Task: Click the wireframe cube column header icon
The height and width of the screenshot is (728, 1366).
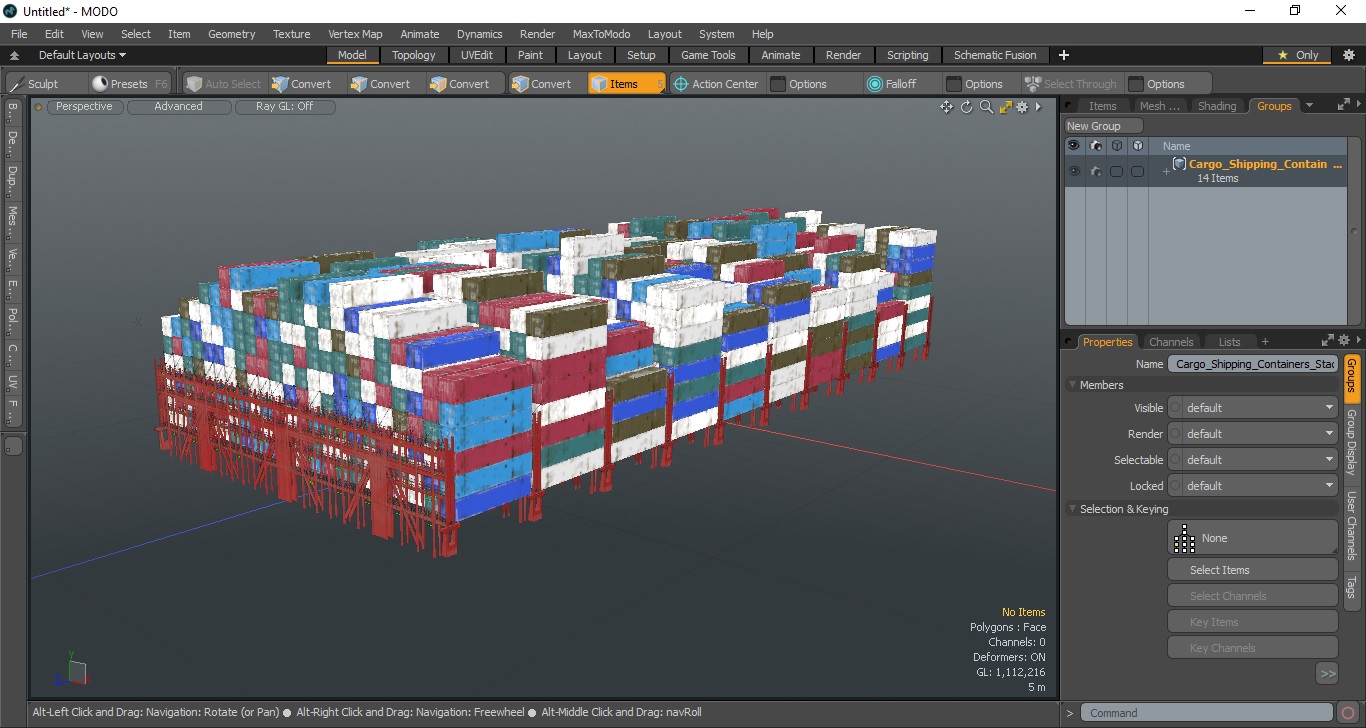Action: coord(1117,146)
